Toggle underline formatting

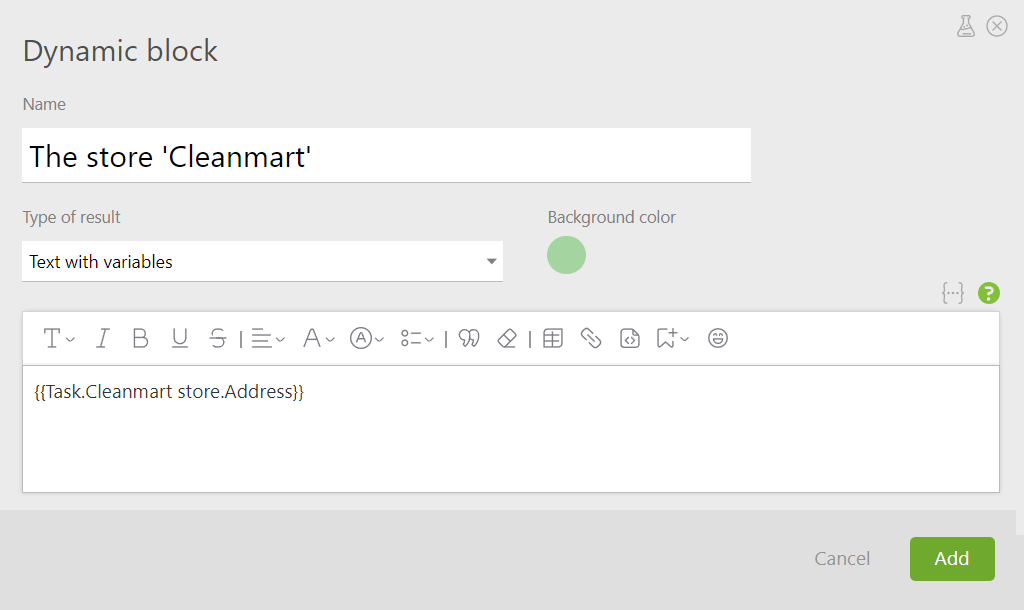click(x=180, y=338)
